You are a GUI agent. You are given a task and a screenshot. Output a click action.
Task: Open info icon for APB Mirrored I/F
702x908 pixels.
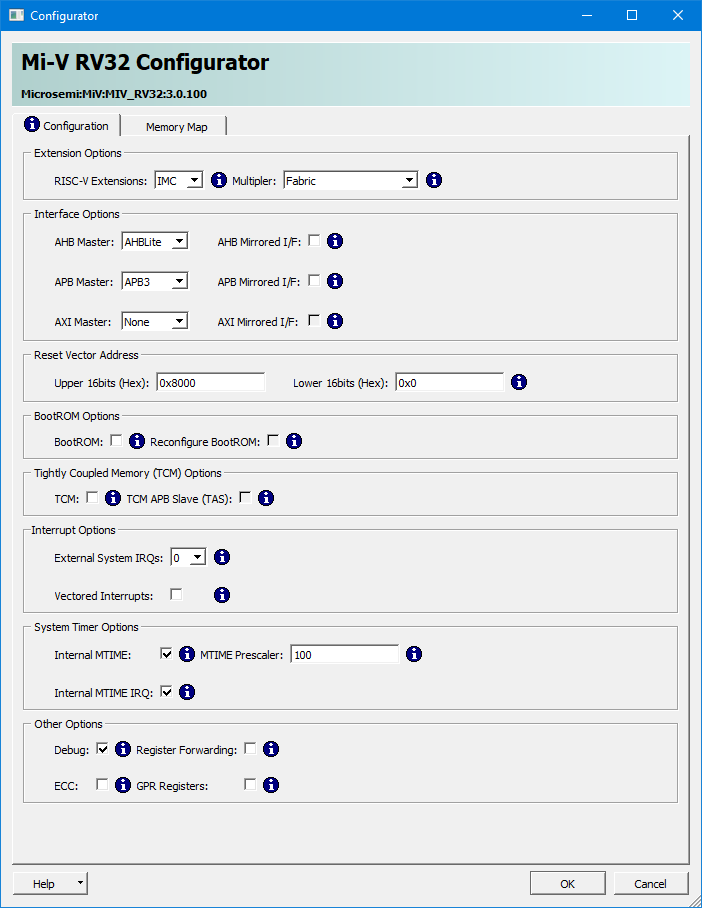click(x=335, y=281)
